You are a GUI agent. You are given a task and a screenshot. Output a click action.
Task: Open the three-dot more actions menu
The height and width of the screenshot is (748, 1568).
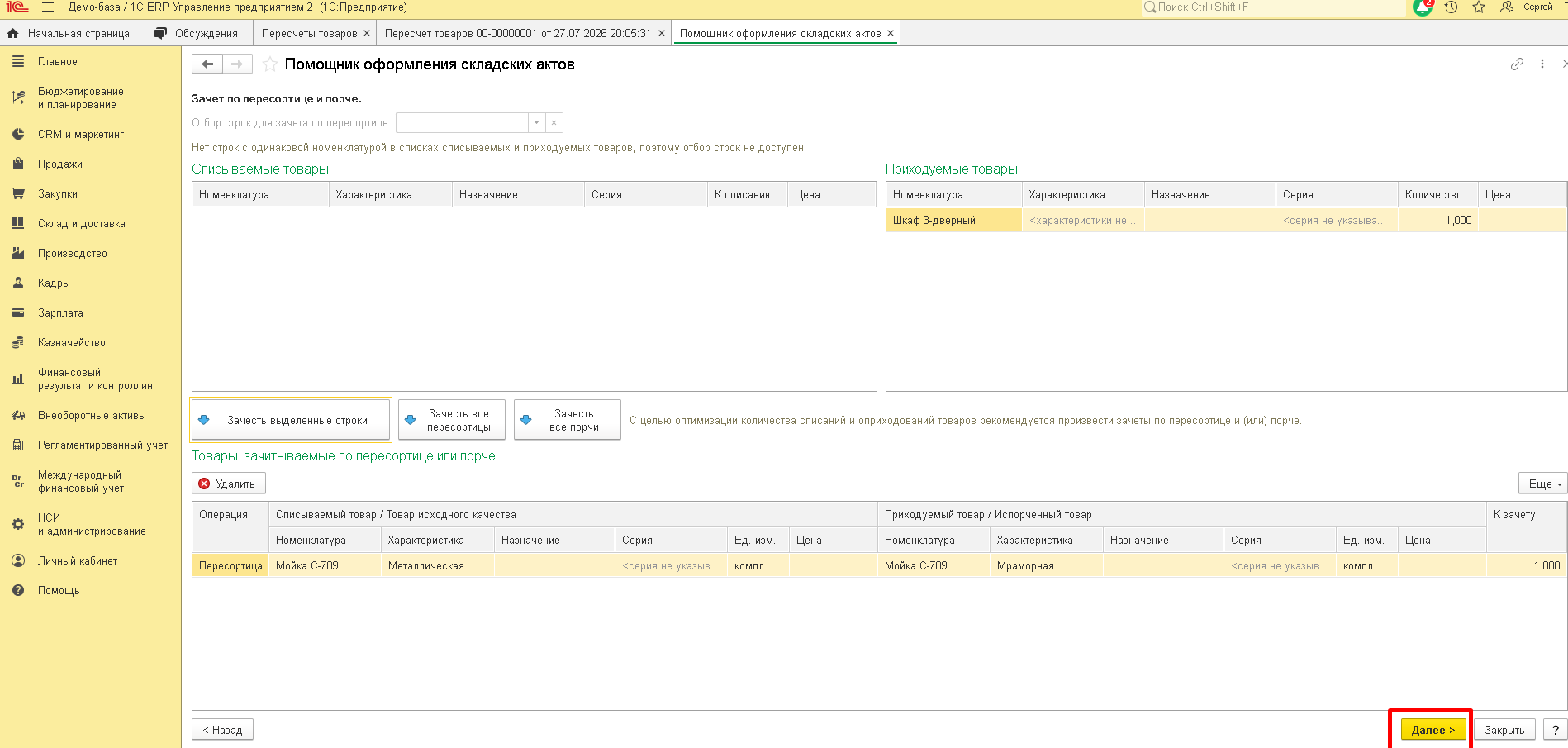pos(1542,64)
